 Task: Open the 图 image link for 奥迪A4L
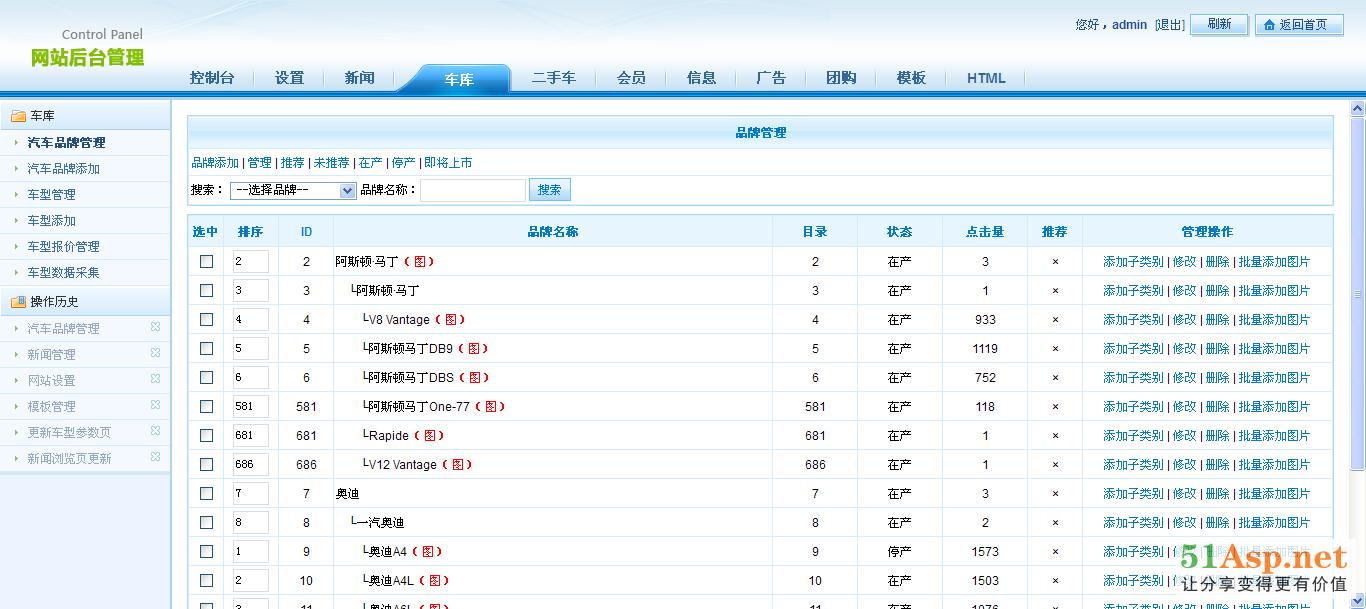pyautogui.click(x=434, y=581)
